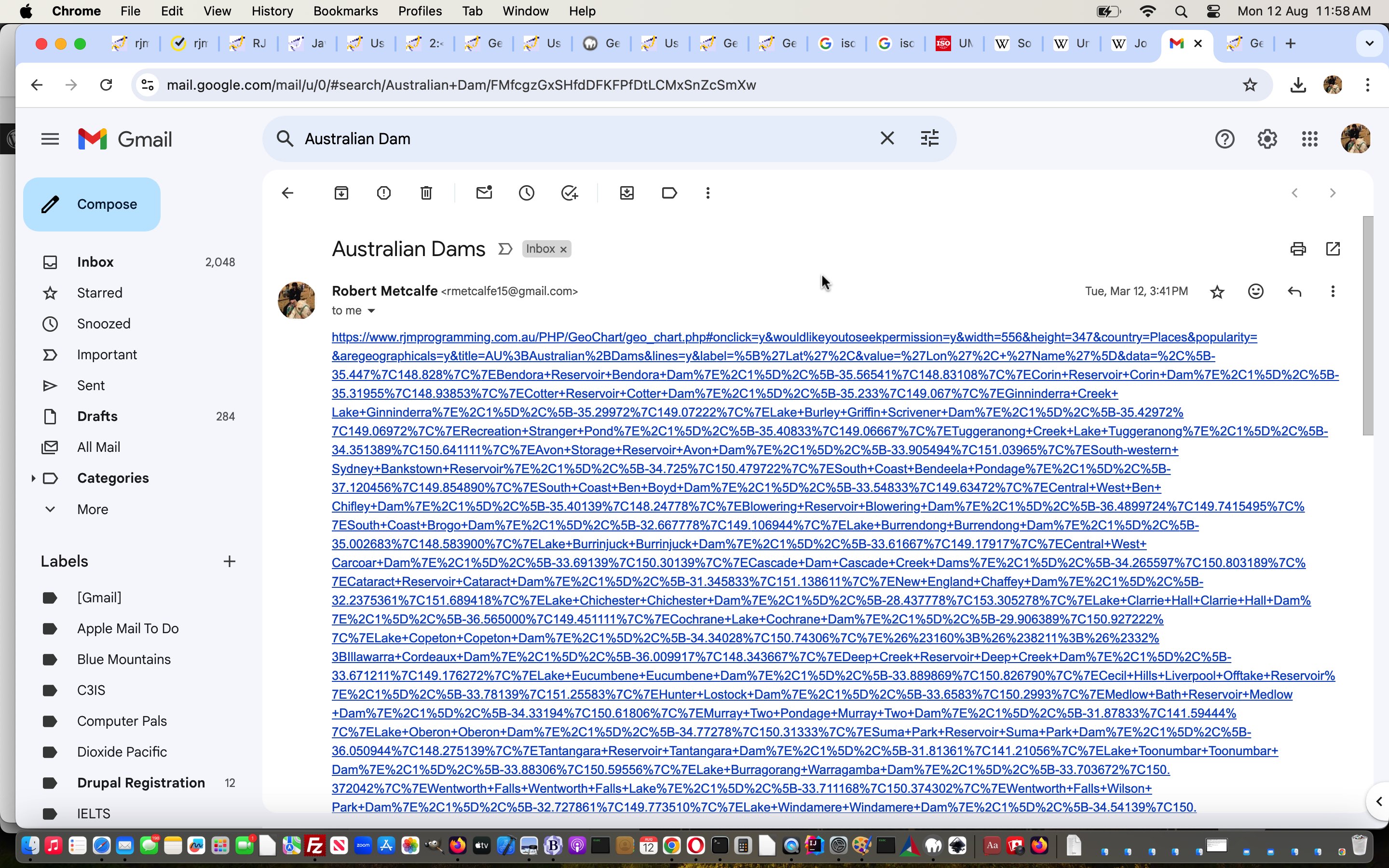Viewport: 1389px width, 868px height.
Task: Report this email as spam
Action: 384,193
